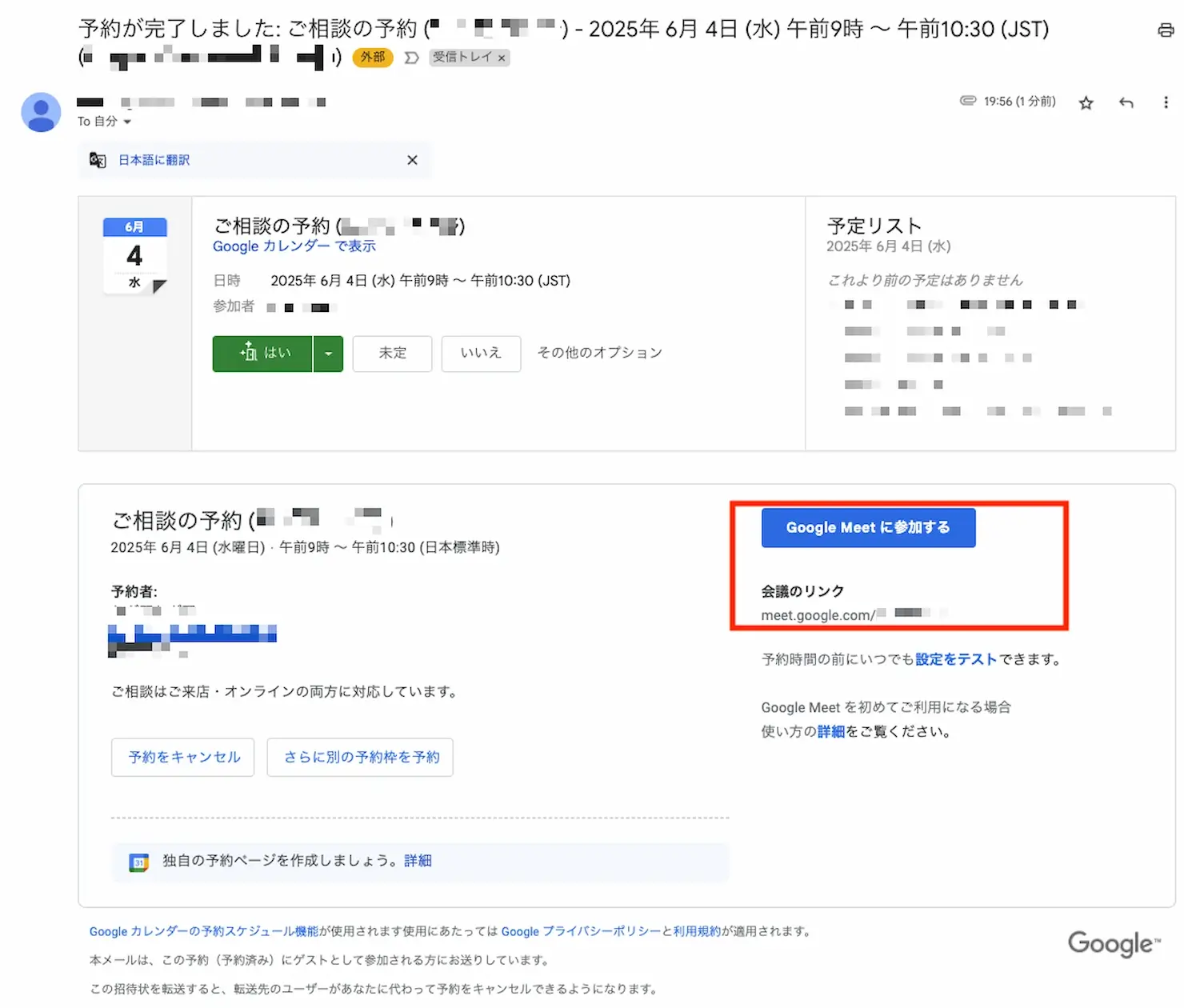Click さらに別の予約枠を予約 button
Image resolution: width=1184 pixels, height=1008 pixels.
pyautogui.click(x=360, y=757)
